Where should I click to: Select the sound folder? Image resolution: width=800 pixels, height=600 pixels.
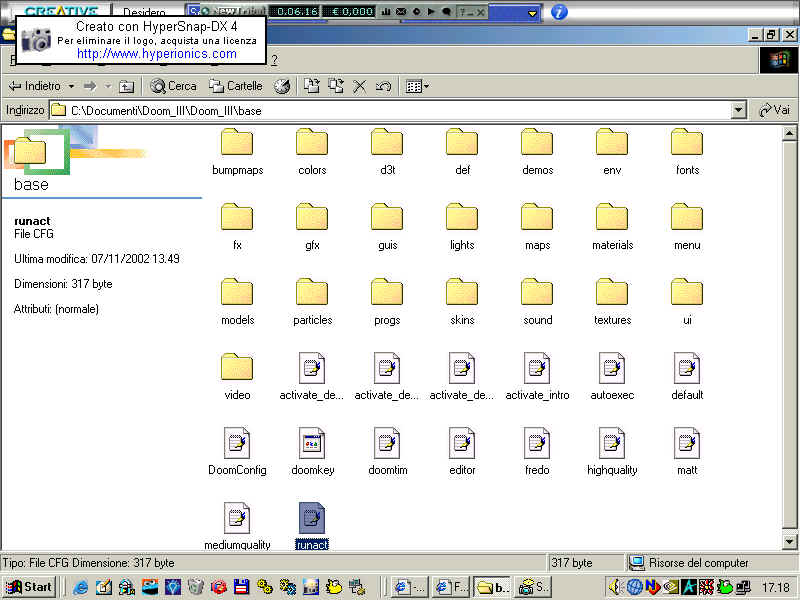[537, 302]
